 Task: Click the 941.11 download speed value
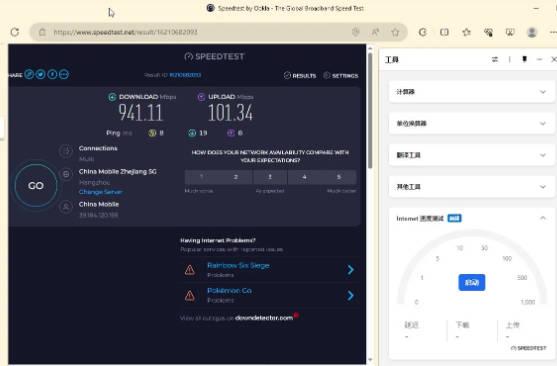click(x=140, y=113)
